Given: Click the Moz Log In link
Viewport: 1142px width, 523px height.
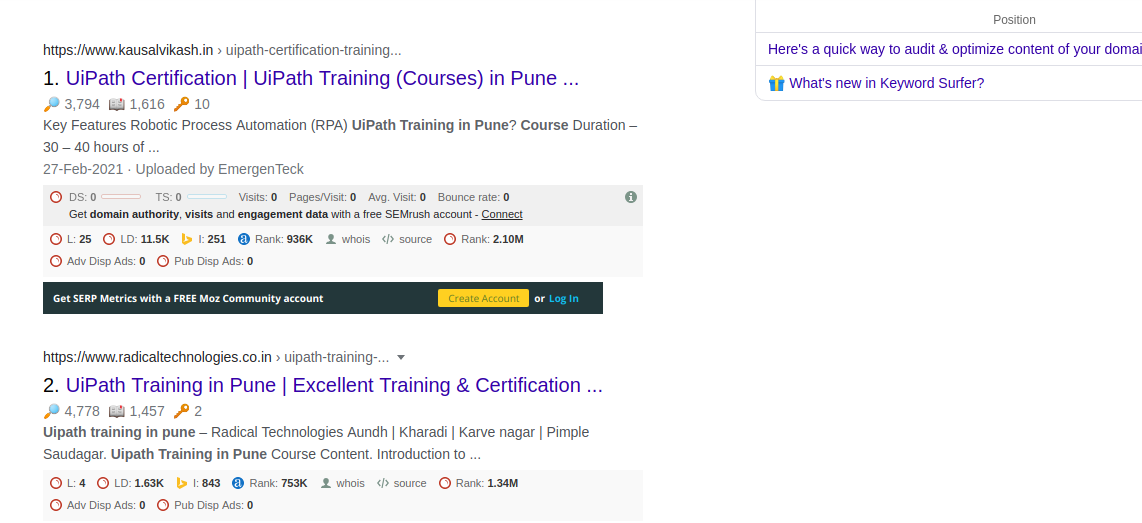Looking at the screenshot, I should pyautogui.click(x=564, y=298).
